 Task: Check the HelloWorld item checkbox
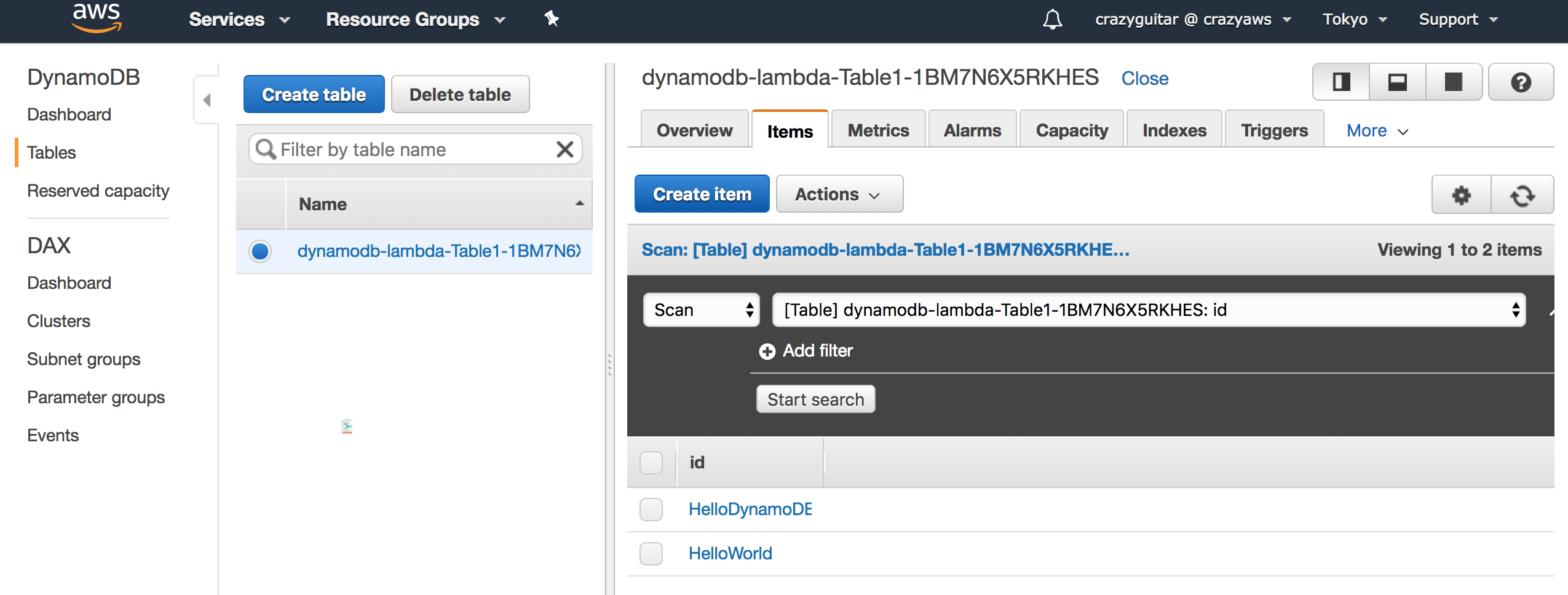651,553
